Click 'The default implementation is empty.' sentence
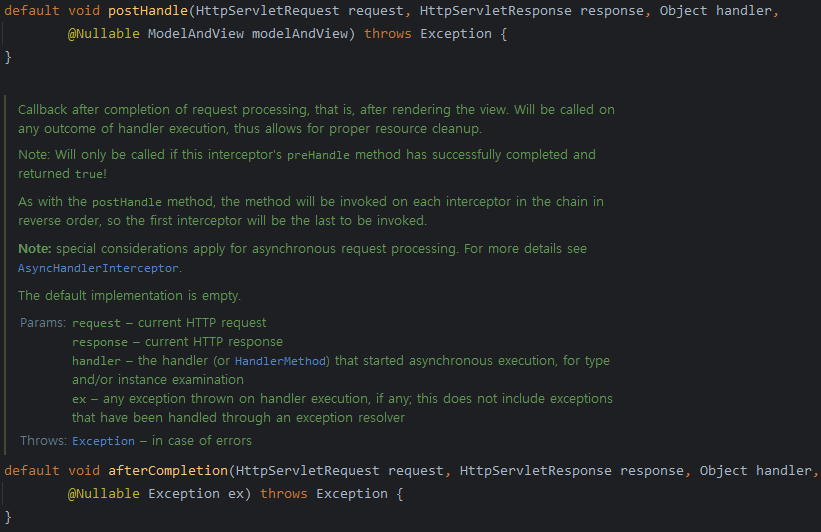 coord(129,296)
